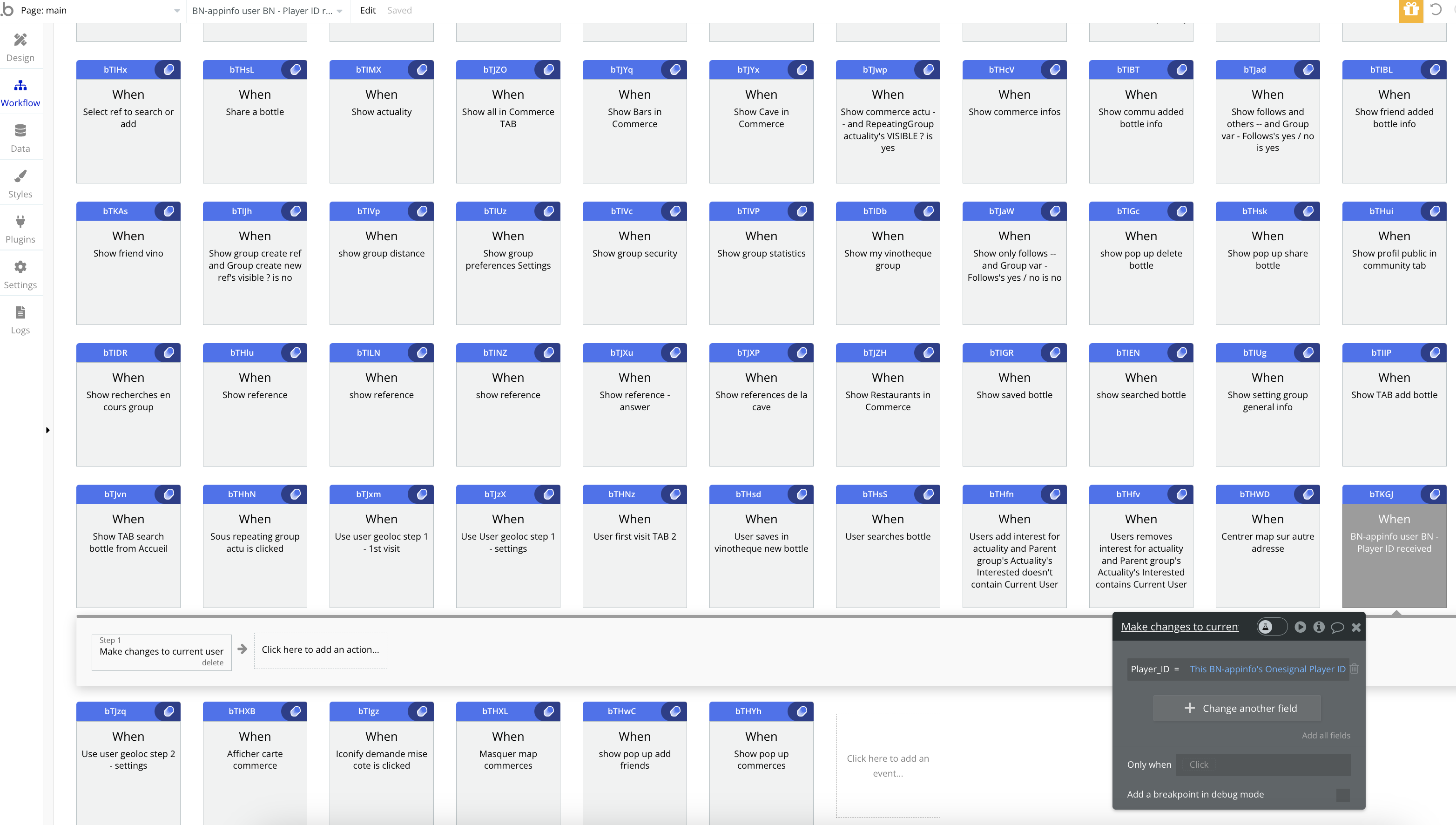Click the color icon on bTIMX event

(x=422, y=70)
